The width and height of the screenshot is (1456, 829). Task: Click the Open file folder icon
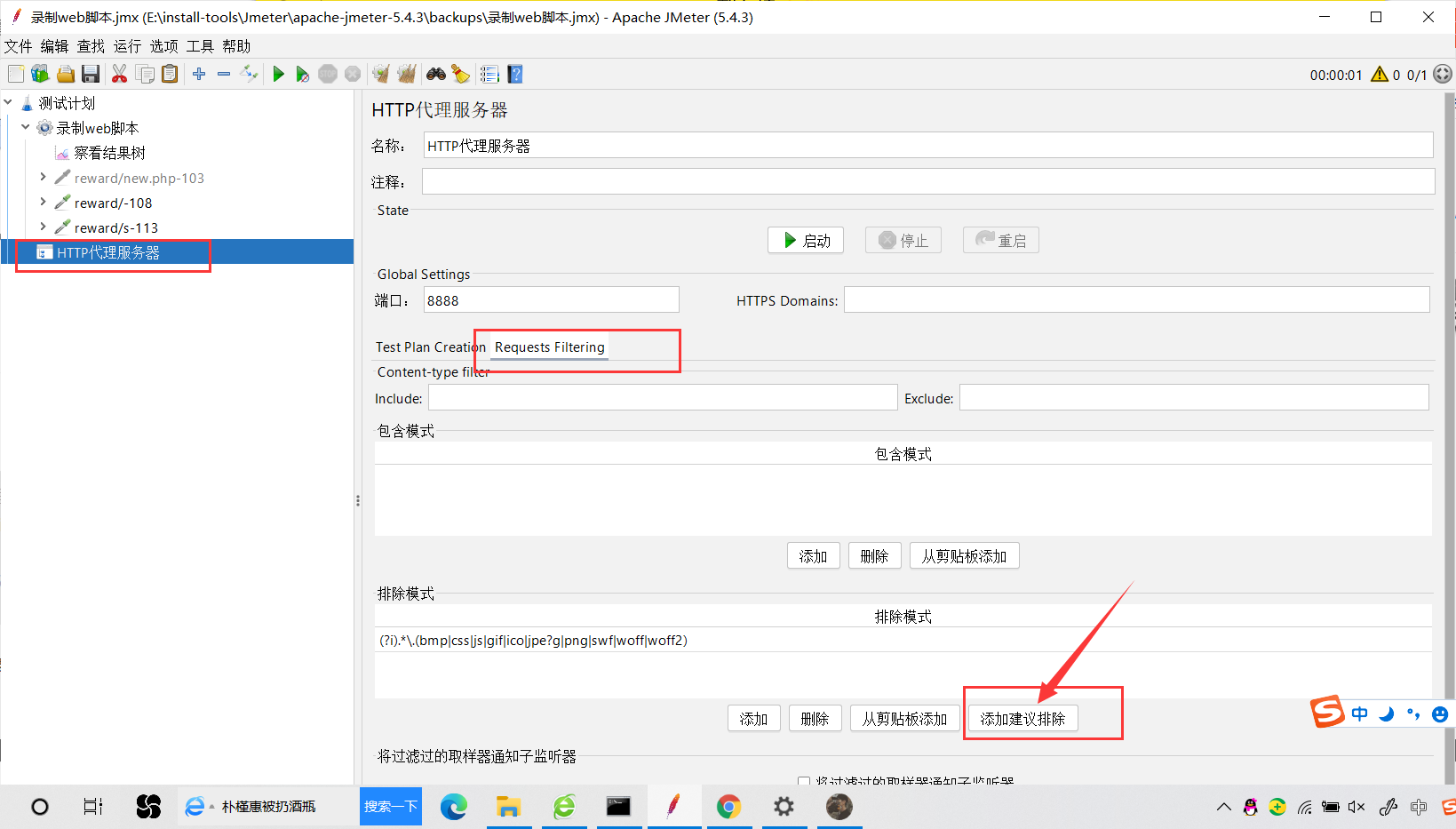click(65, 74)
